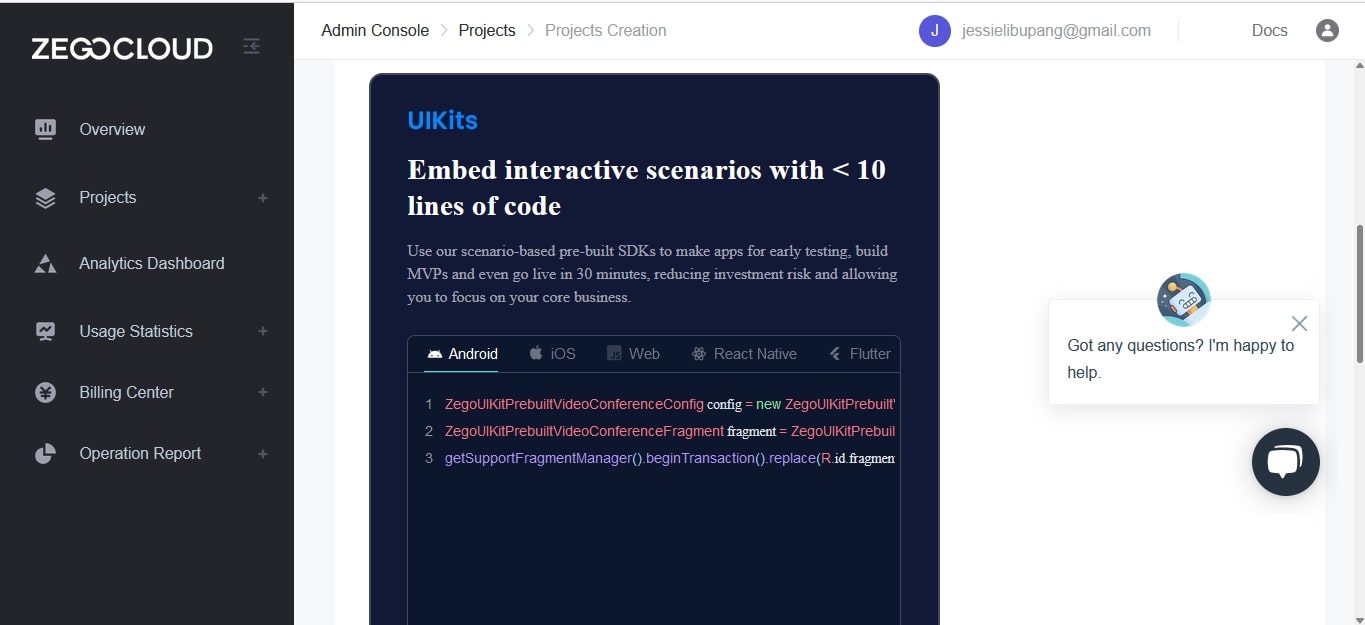Image resolution: width=1365 pixels, height=625 pixels.
Task: Open the user profile avatar icon
Action: click(1327, 30)
